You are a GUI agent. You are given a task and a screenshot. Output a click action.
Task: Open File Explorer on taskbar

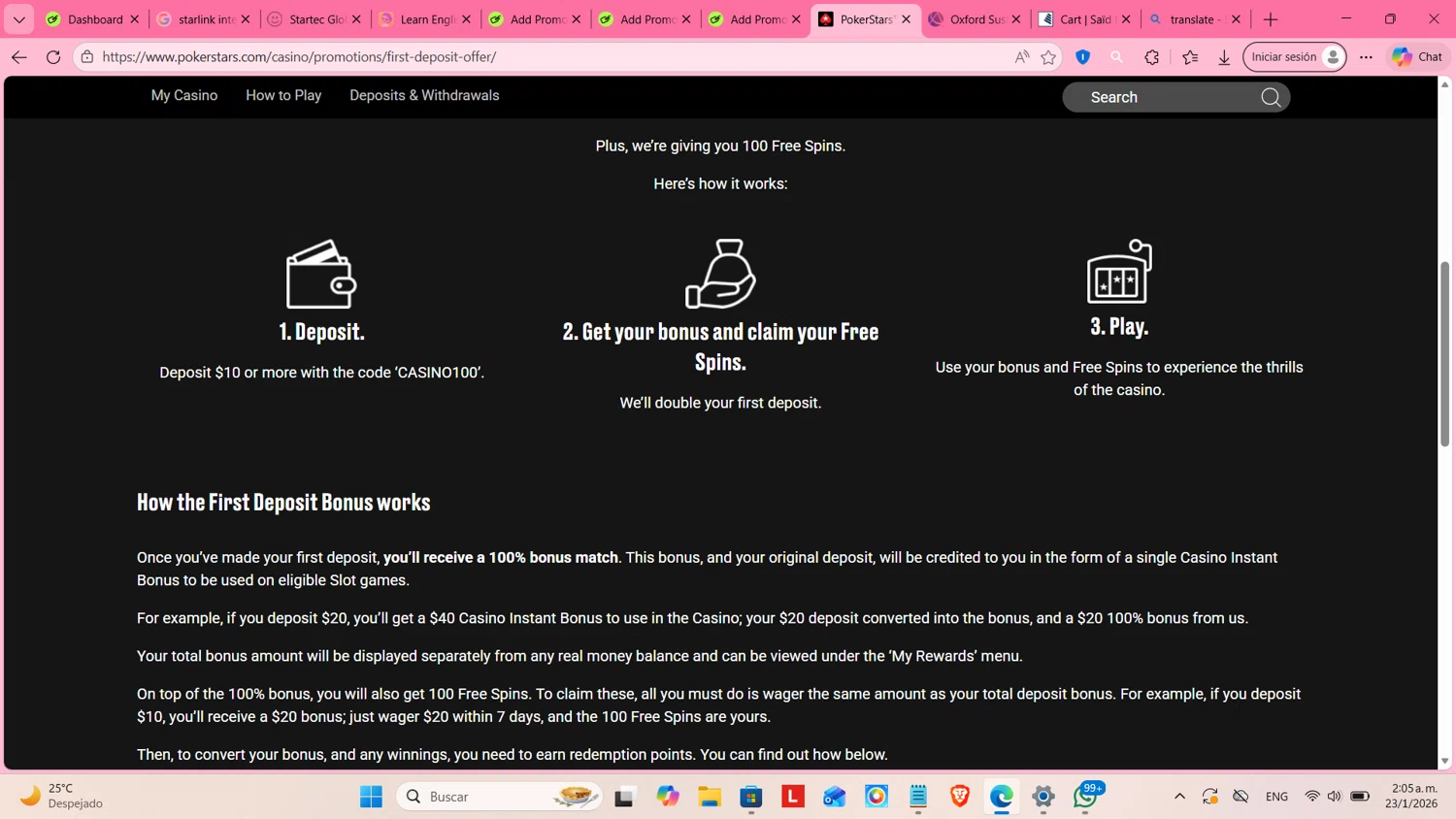710,797
